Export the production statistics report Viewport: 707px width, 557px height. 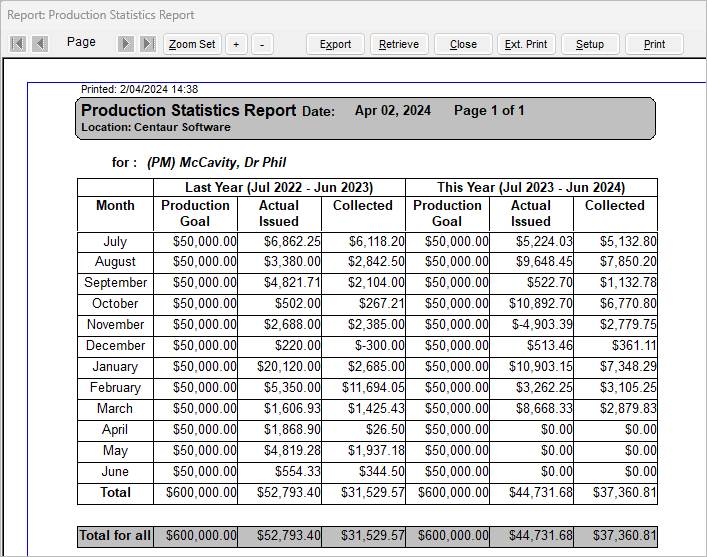pos(335,44)
